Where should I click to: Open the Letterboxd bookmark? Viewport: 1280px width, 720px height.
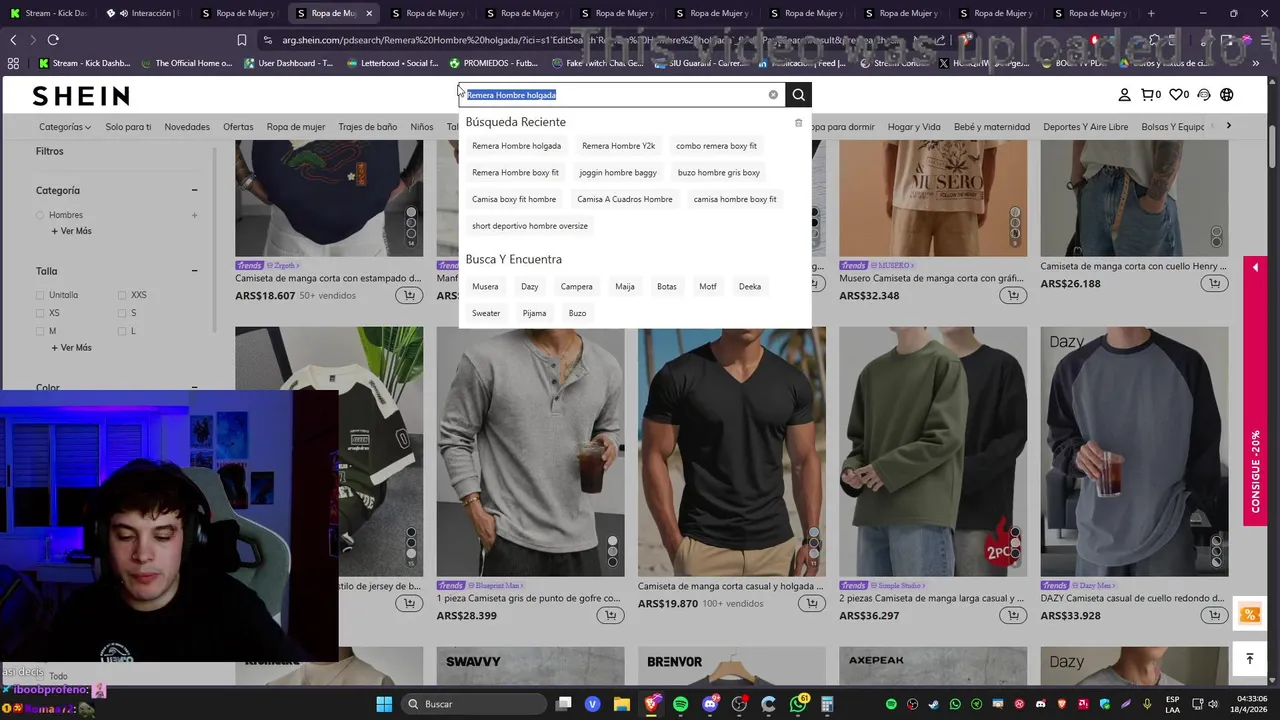(x=393, y=63)
